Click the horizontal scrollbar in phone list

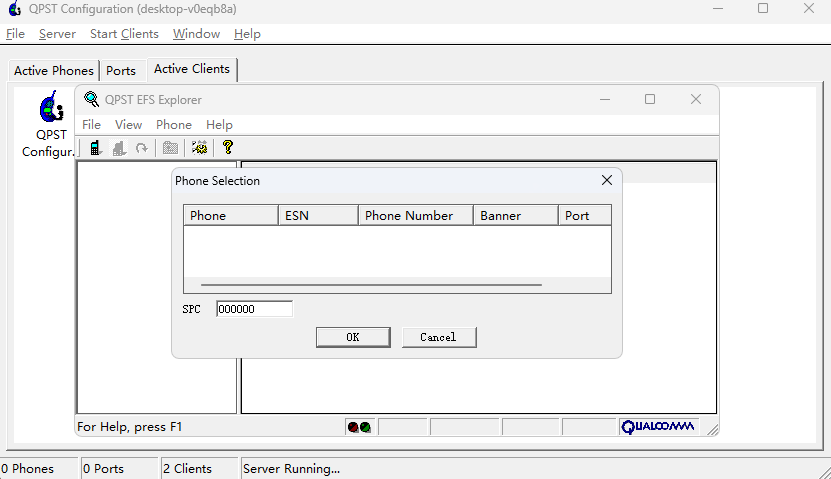(371, 285)
